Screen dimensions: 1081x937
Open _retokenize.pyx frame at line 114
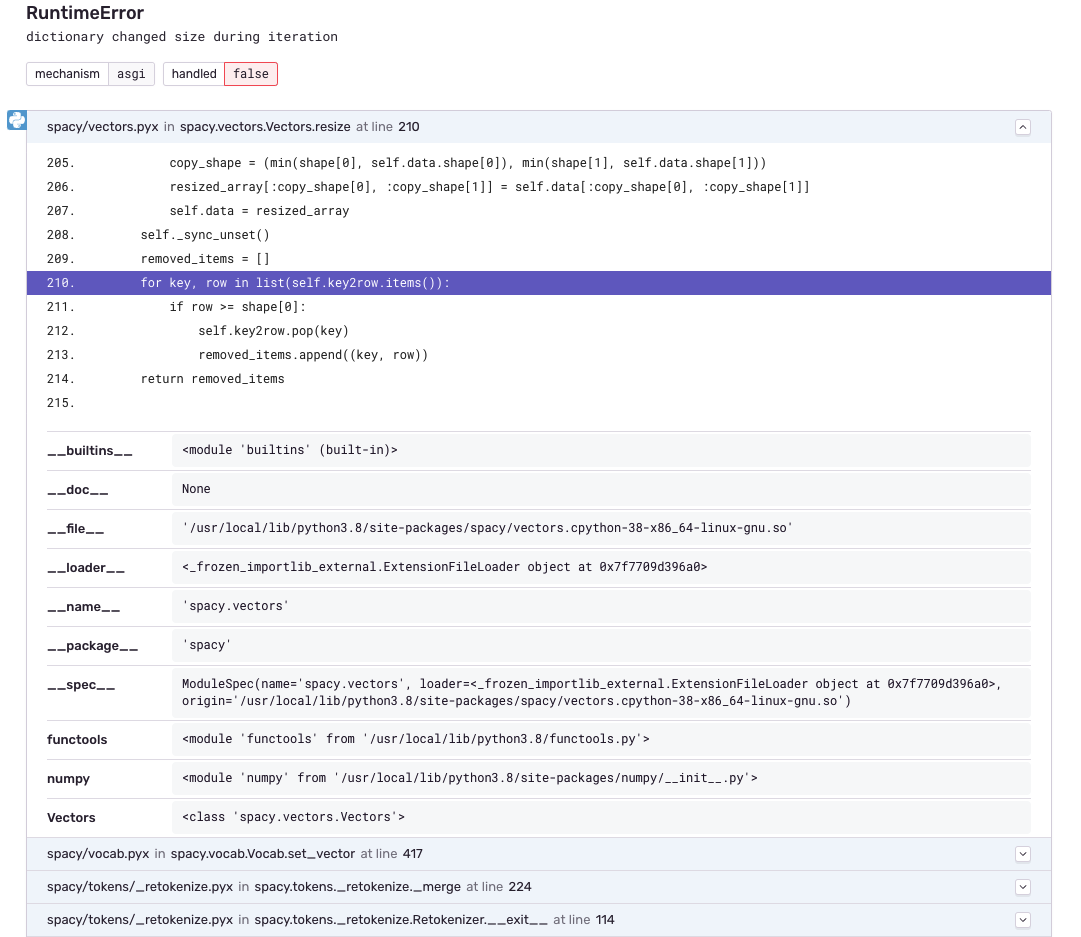coord(538,920)
